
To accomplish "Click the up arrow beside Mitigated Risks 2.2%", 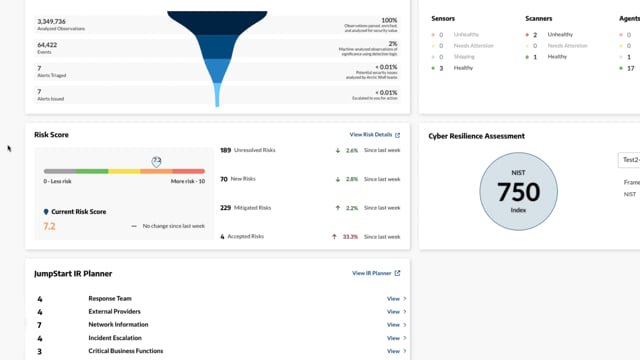I will (x=338, y=208).
